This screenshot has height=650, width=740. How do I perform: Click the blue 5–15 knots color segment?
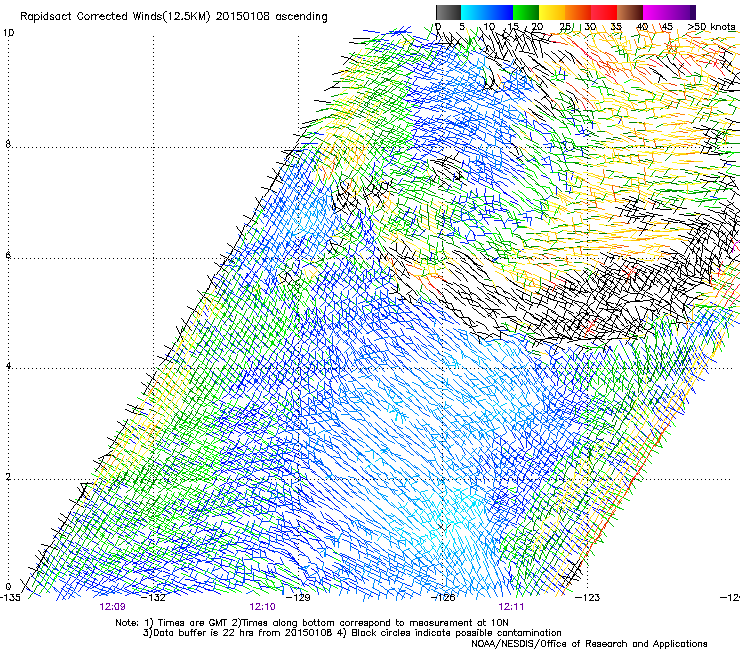pos(487,12)
